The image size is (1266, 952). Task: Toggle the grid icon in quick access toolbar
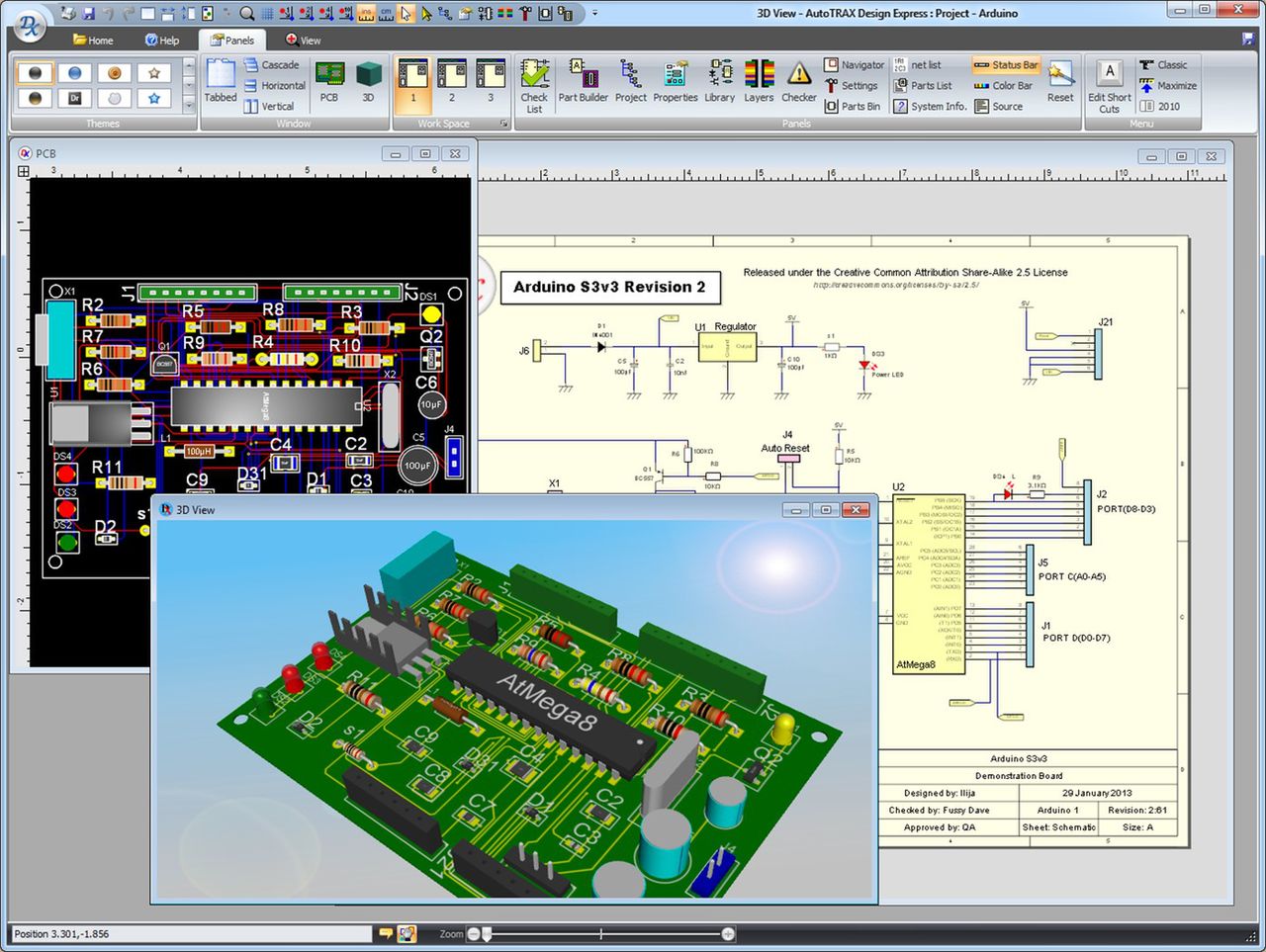(267, 14)
